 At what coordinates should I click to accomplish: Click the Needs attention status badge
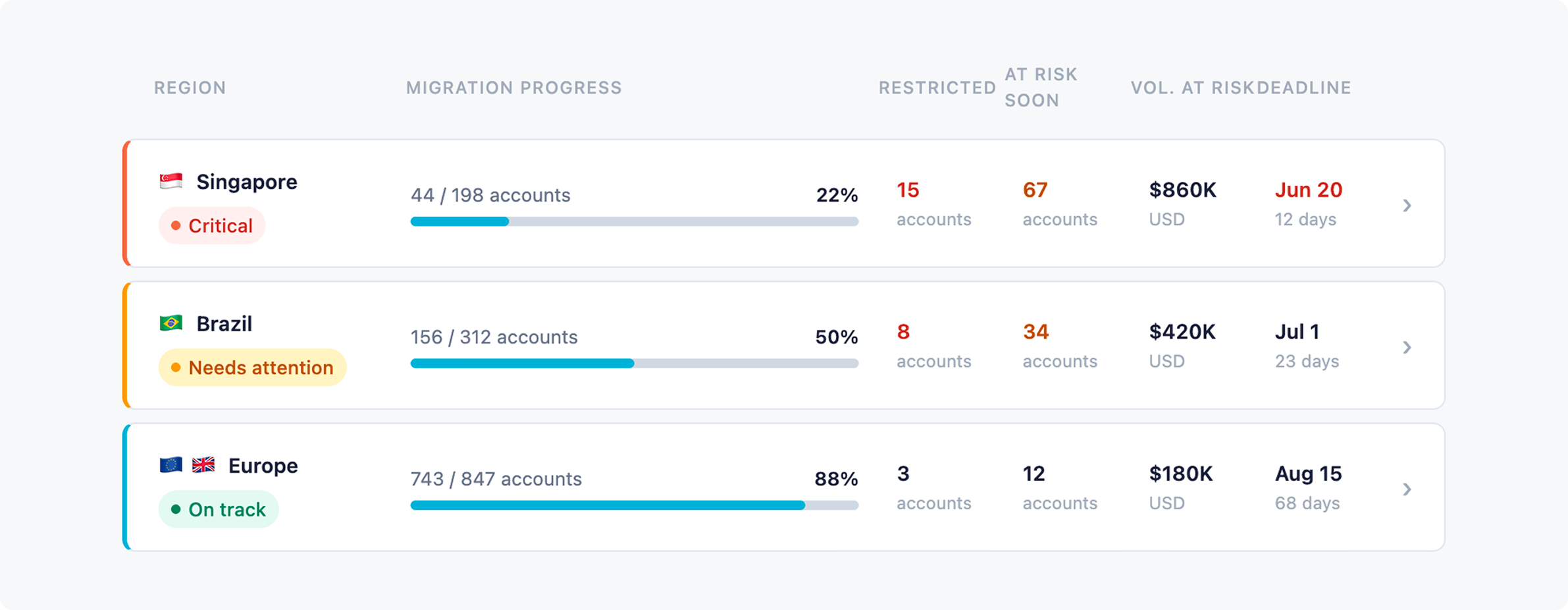tap(252, 368)
